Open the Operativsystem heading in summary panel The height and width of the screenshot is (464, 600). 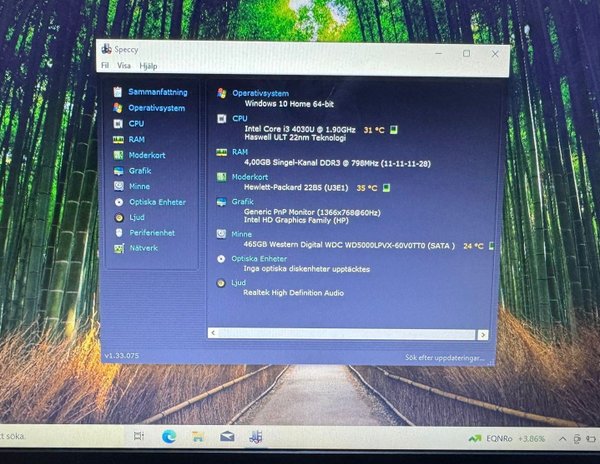tap(261, 93)
